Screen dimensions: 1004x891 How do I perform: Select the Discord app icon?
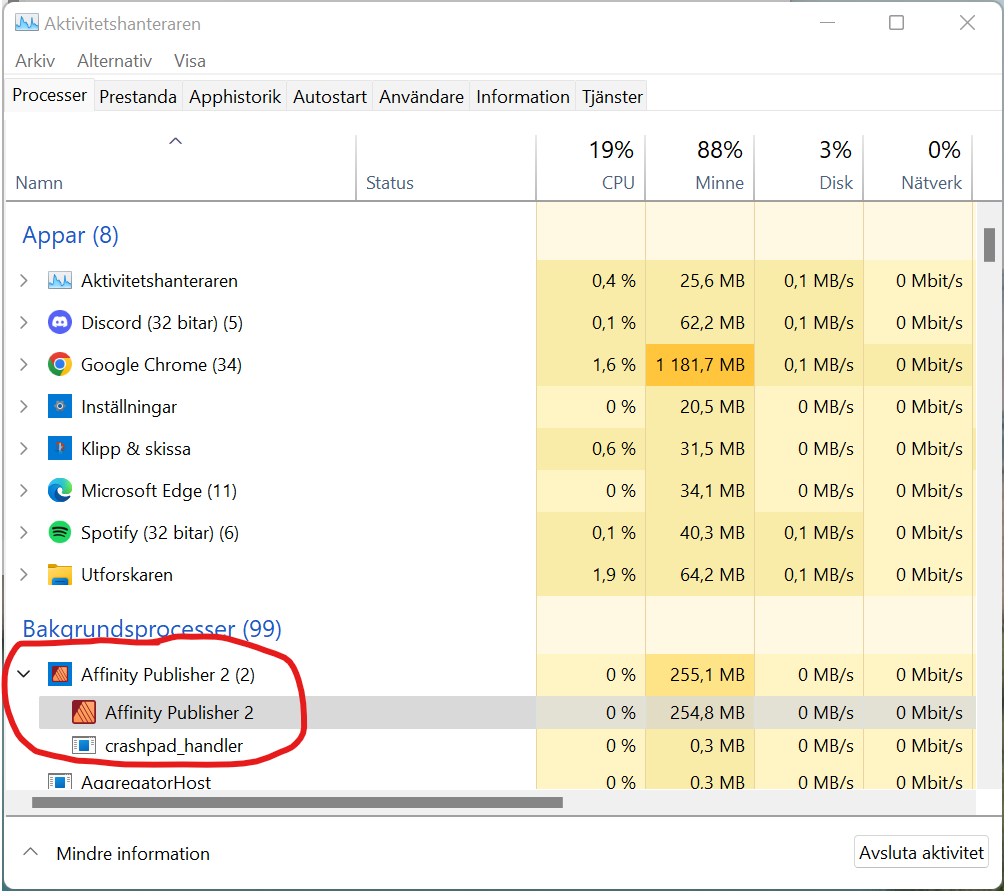point(60,322)
